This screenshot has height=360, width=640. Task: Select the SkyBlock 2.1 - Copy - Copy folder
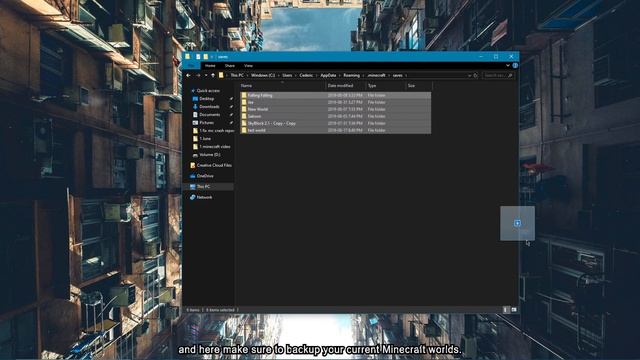tap(336, 123)
